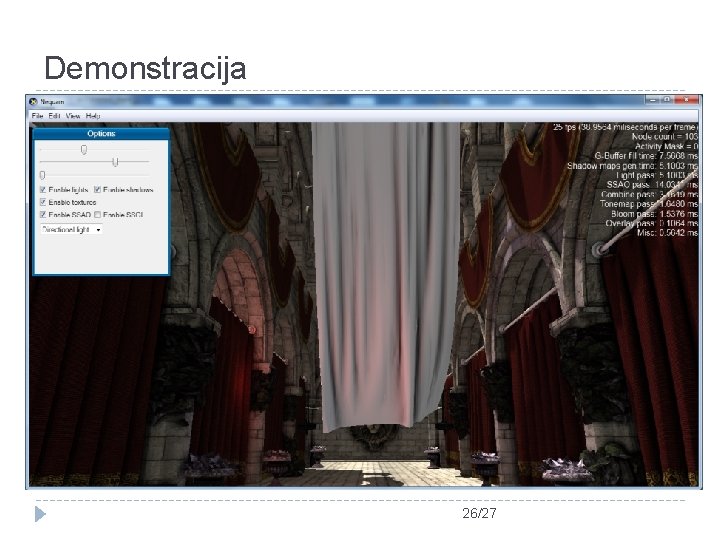Screen dimensions: 720x540
Task: Open the File menu
Action: [x=37, y=116]
